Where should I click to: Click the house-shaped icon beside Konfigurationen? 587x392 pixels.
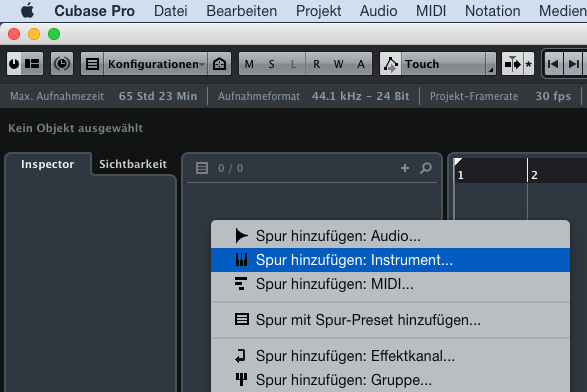(x=219, y=64)
